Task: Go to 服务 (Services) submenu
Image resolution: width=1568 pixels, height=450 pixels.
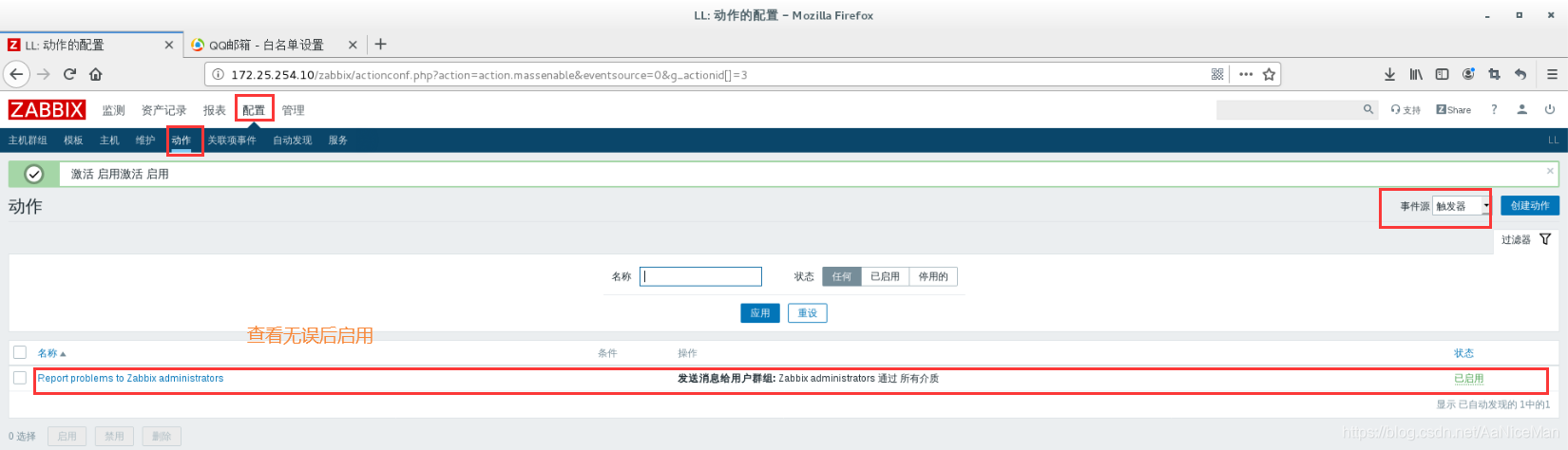Action: click(x=337, y=141)
